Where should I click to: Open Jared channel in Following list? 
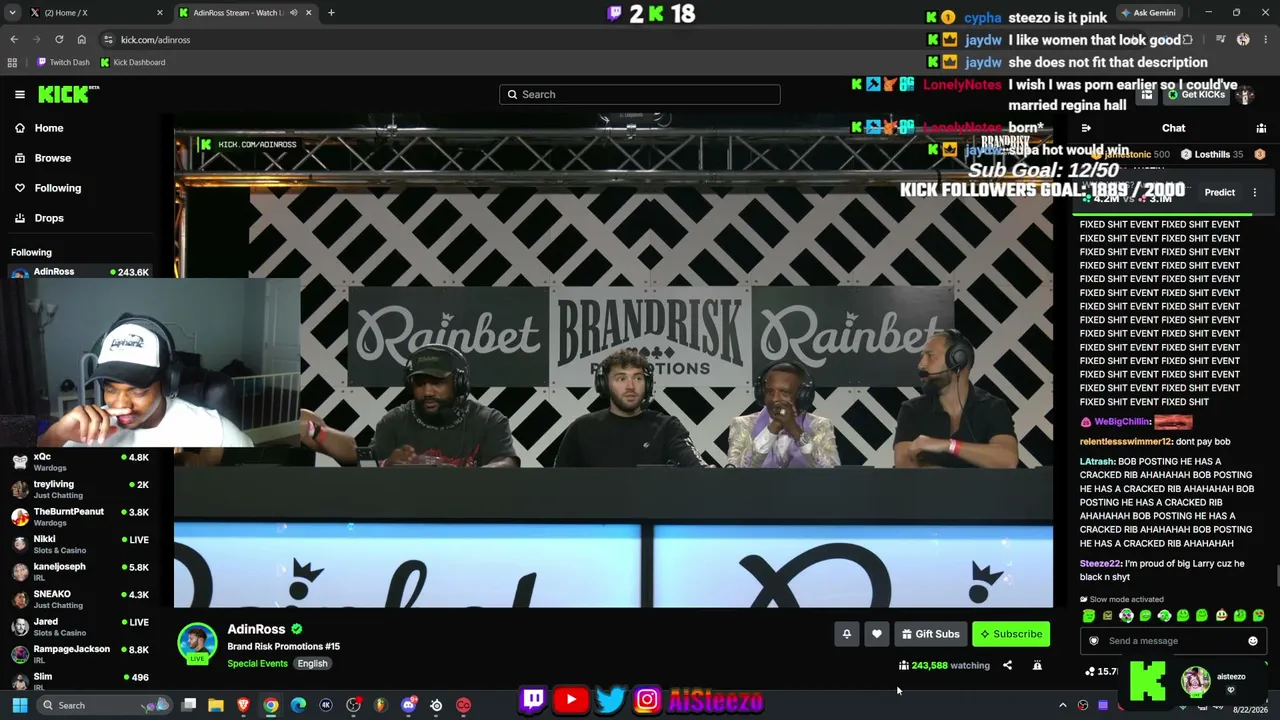coord(80,626)
